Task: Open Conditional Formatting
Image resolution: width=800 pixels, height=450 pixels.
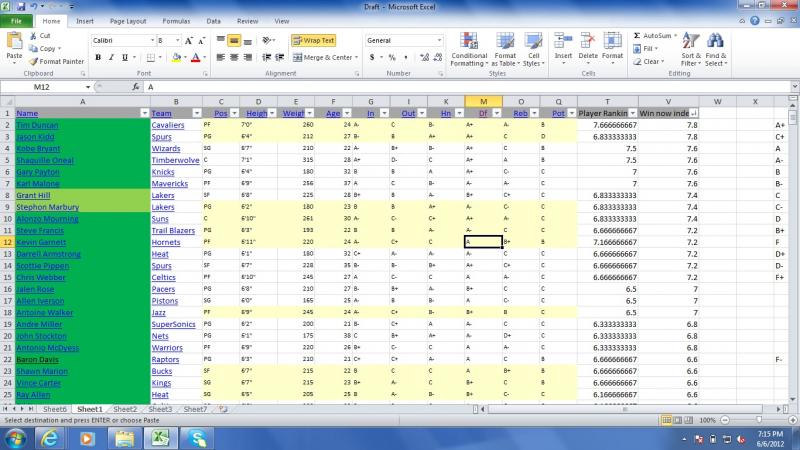Action: point(469,49)
